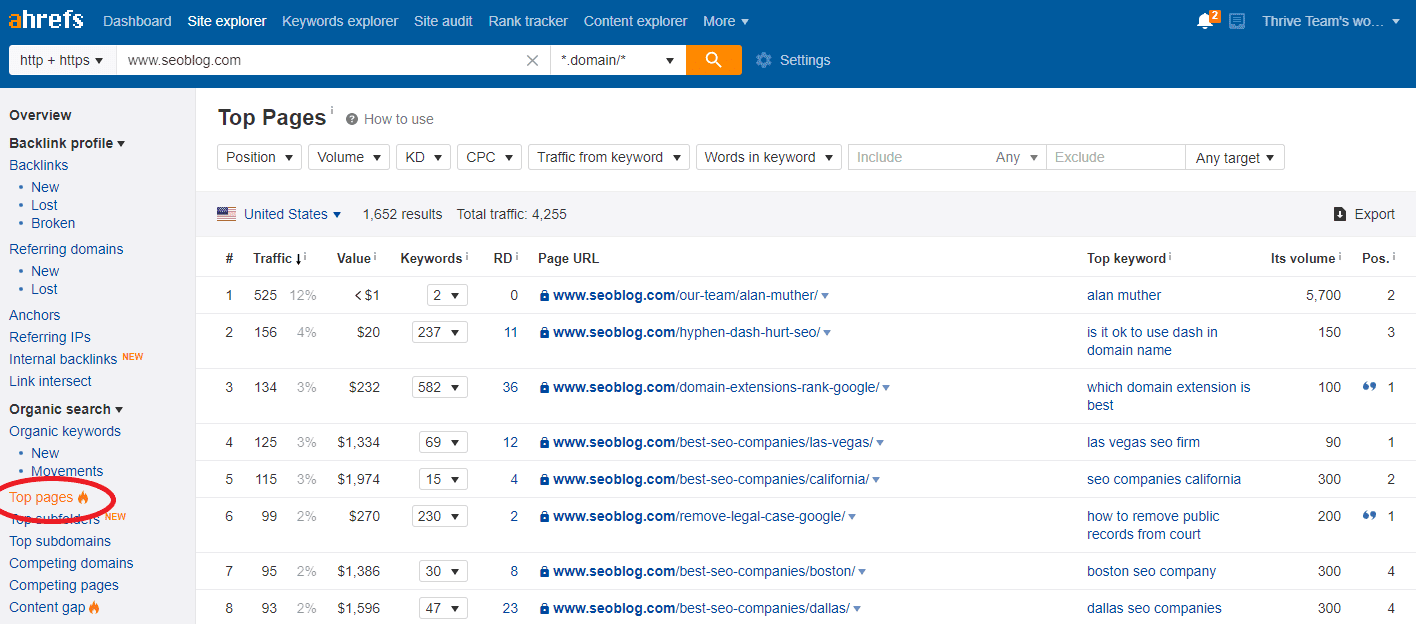The width and height of the screenshot is (1416, 624).
Task: Click the info icon next to Keywords header
Action: tap(467, 257)
